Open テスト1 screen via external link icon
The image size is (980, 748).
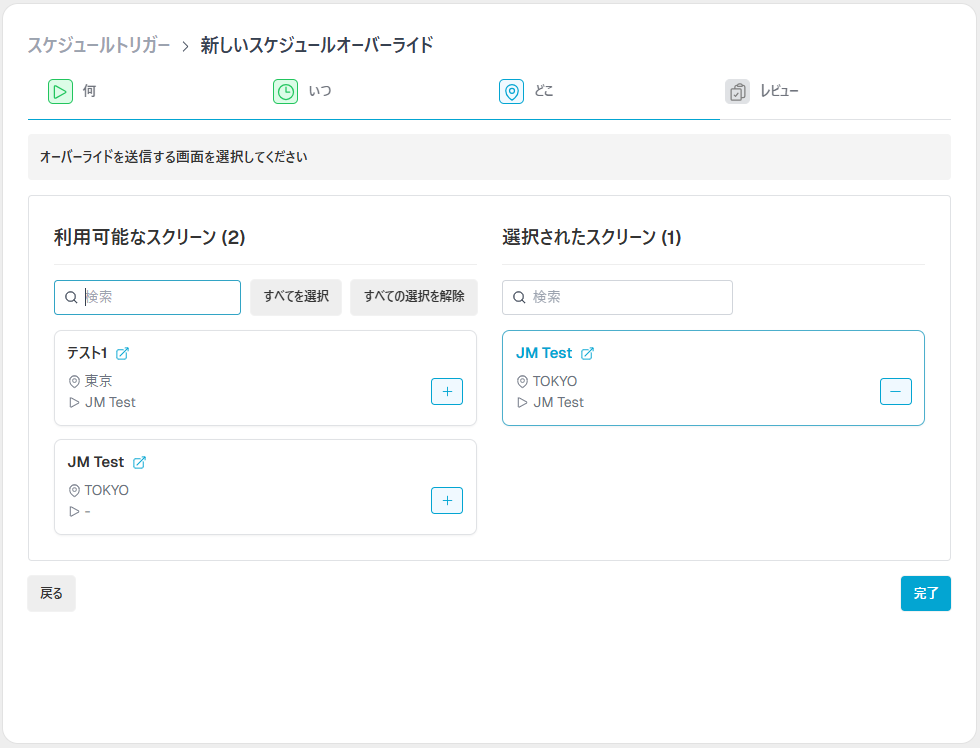click(122, 354)
